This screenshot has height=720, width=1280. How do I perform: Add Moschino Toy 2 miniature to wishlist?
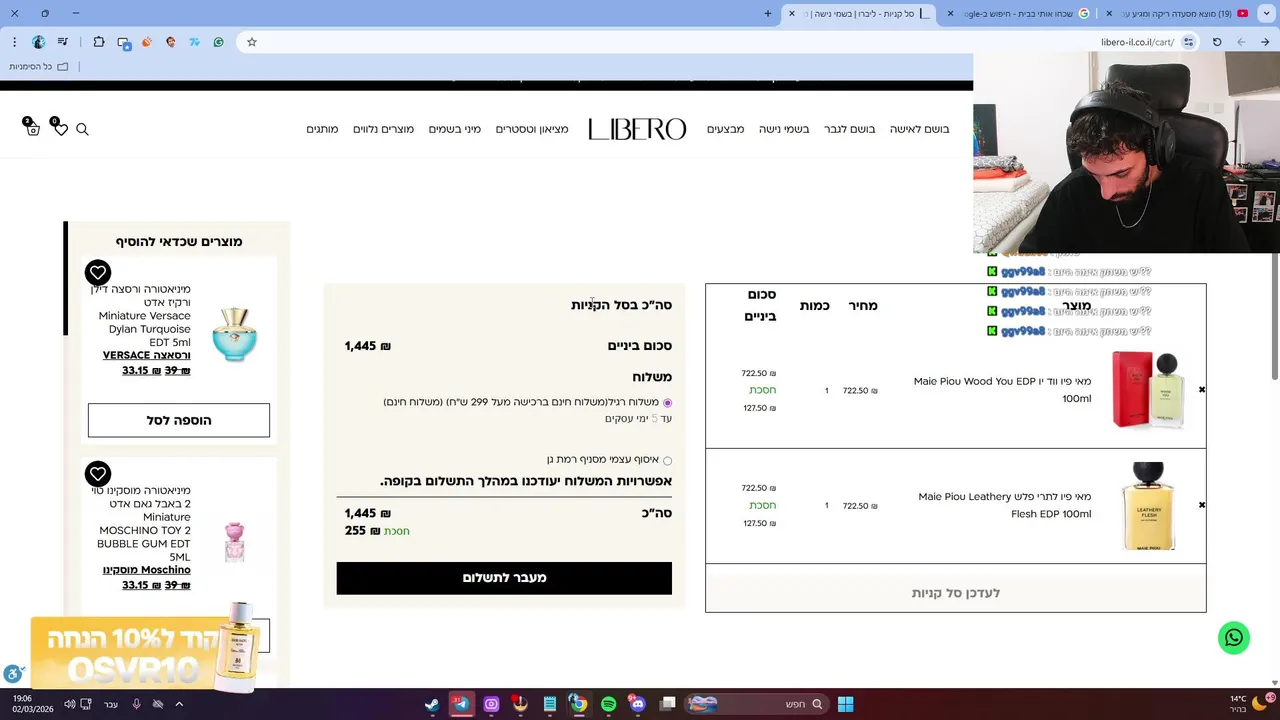click(x=98, y=473)
